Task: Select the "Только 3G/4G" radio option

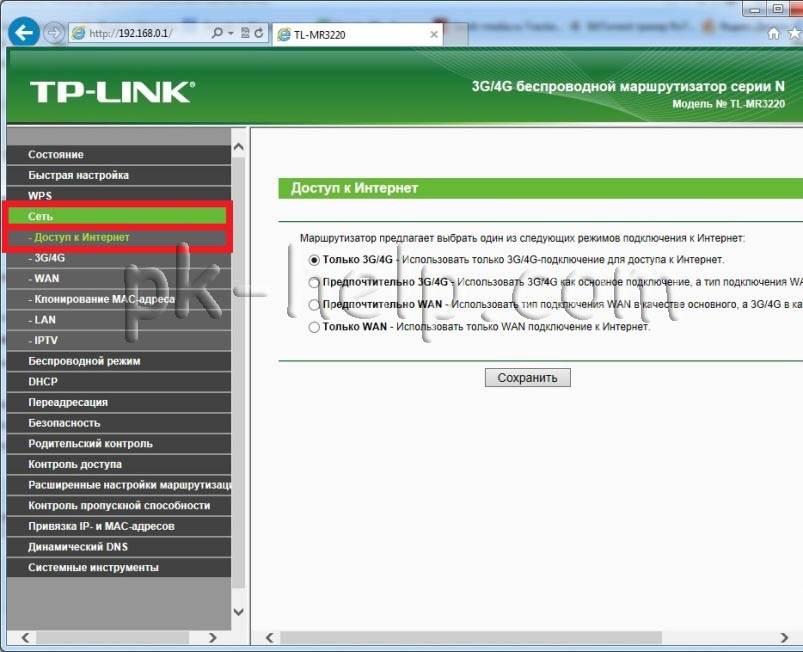Action: tap(314, 260)
